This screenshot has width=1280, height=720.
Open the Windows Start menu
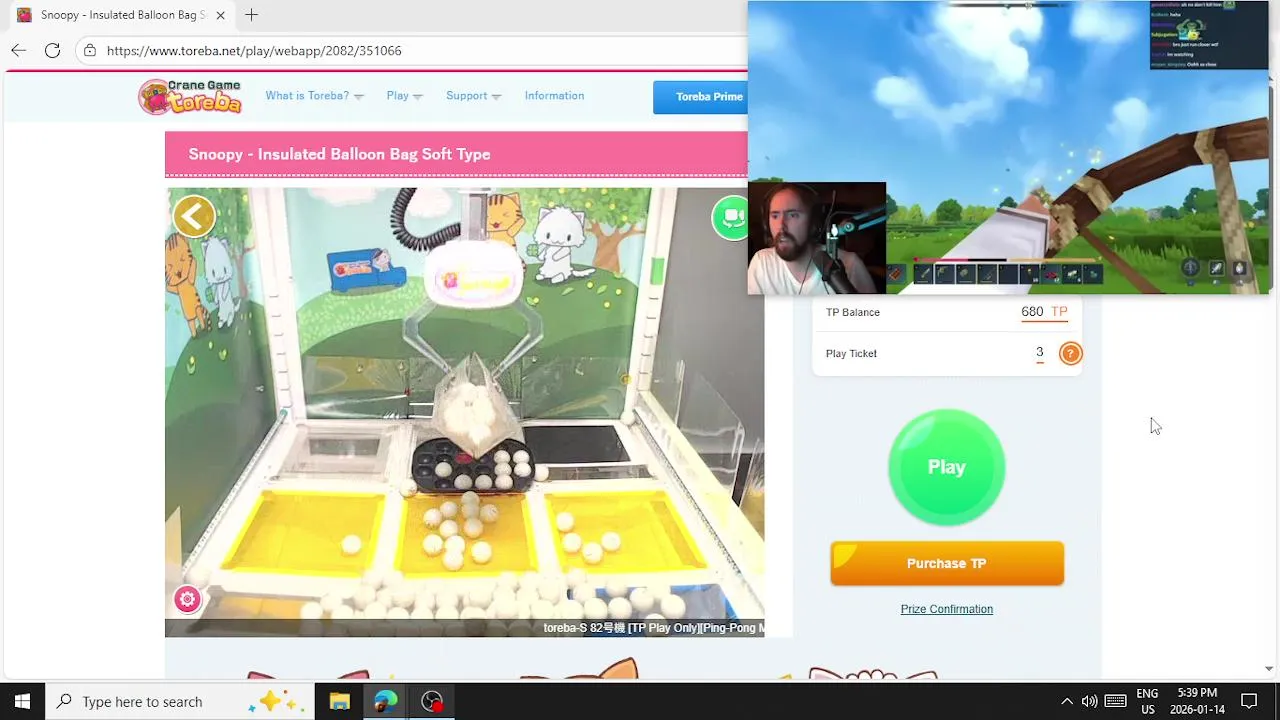(x=22, y=701)
